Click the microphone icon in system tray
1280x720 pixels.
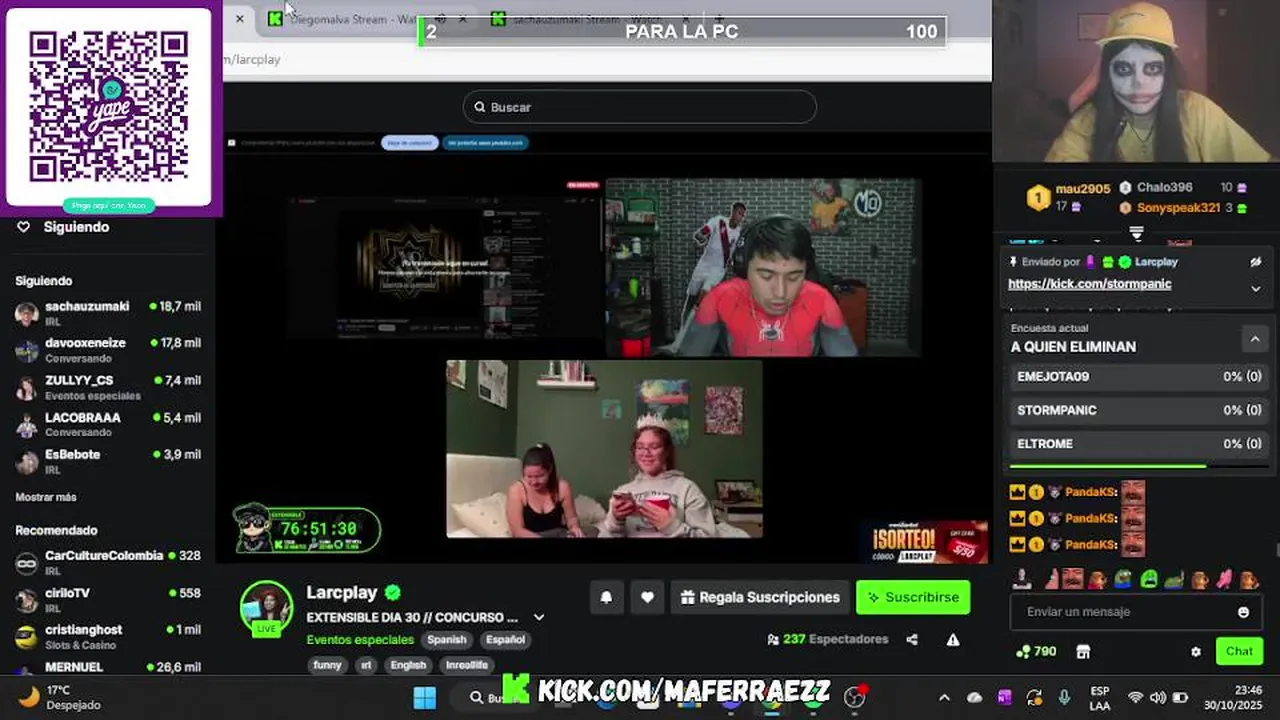[x=1064, y=697]
